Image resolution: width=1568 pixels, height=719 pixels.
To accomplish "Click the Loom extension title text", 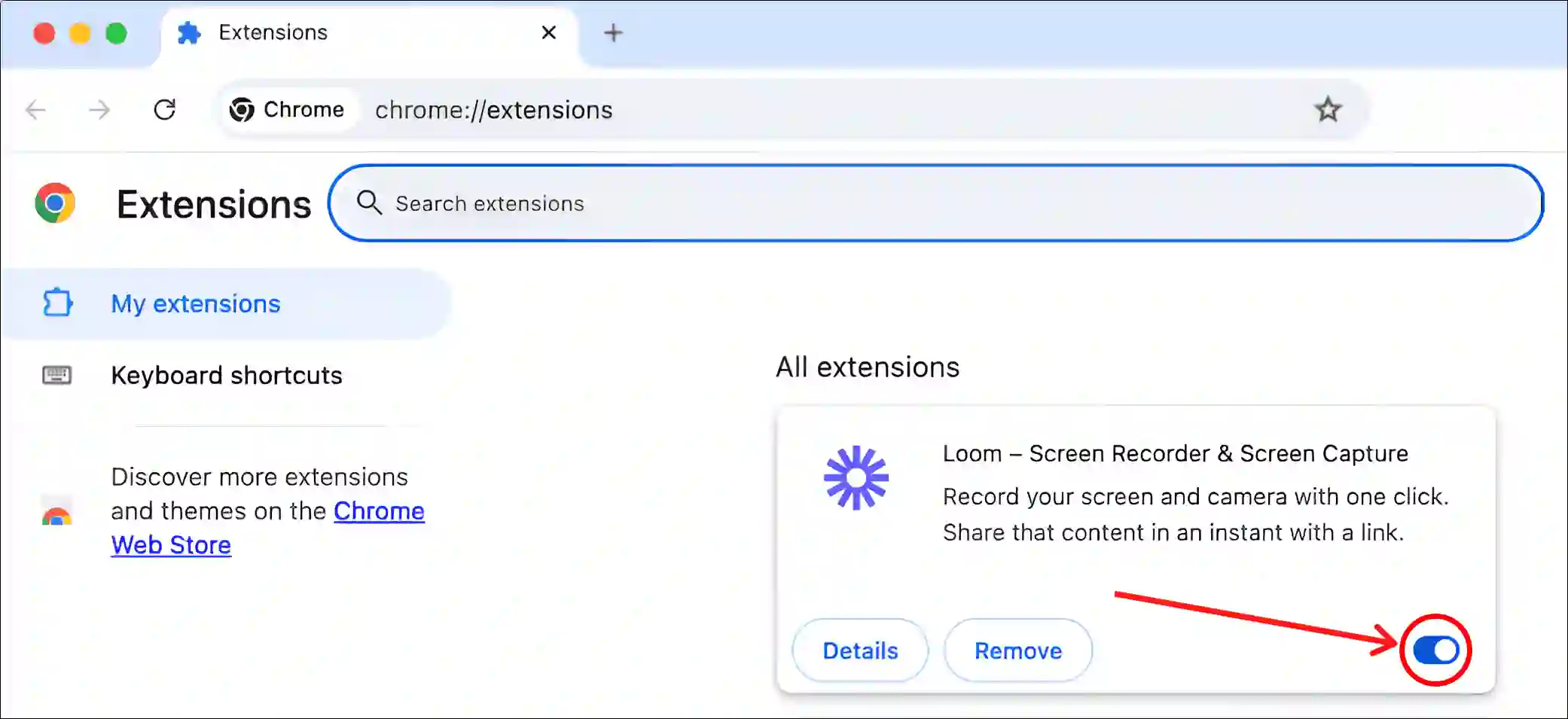I will click(1175, 453).
